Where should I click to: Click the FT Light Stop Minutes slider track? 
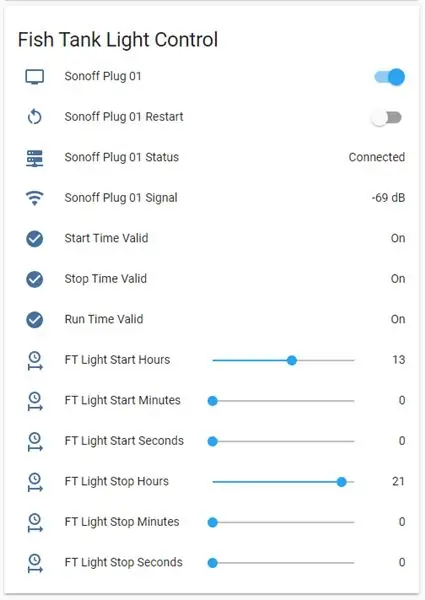pyautogui.click(x=283, y=522)
